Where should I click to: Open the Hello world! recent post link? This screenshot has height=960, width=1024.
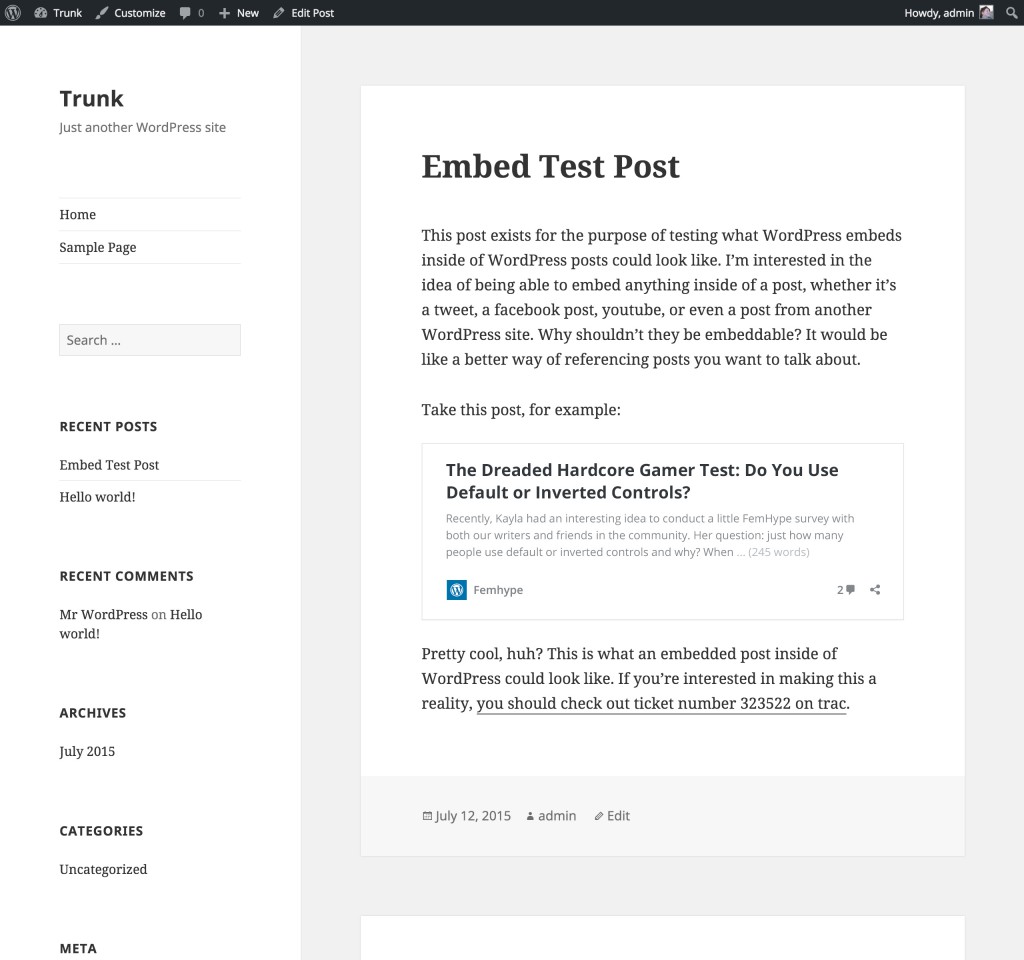point(97,497)
